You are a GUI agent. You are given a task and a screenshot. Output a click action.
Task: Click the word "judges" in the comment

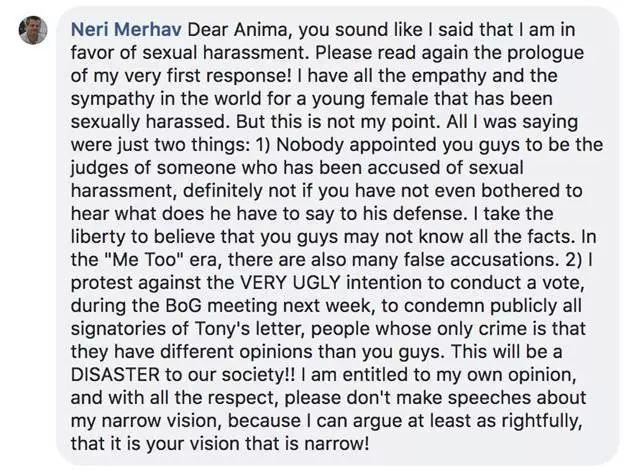(99, 168)
